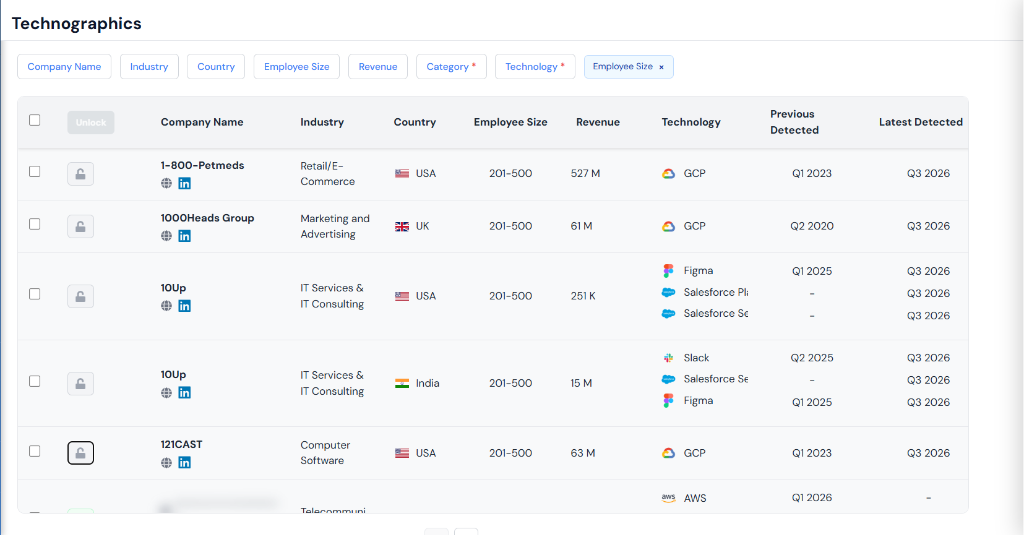The height and width of the screenshot is (535, 1024).
Task: Open the Industry filter
Action: click(149, 67)
